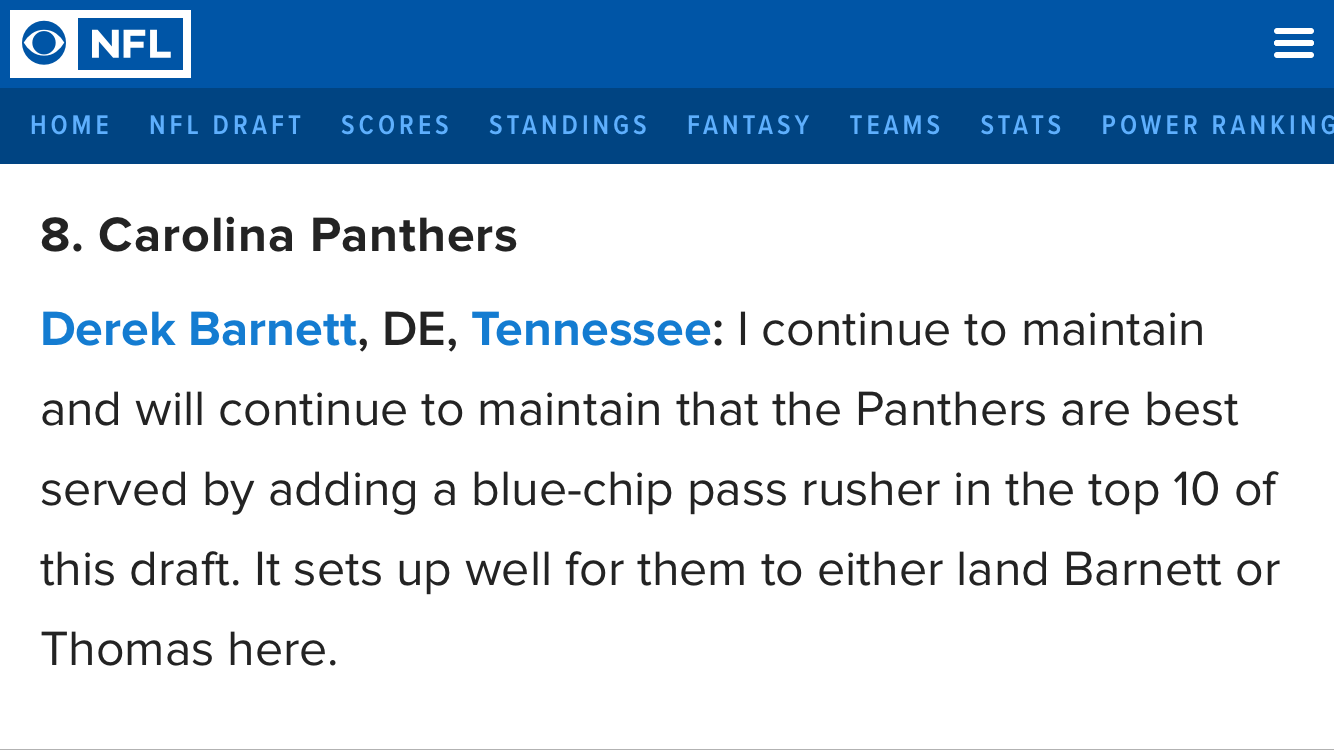
Task: Click the divider line below the article
Action: point(667,748)
